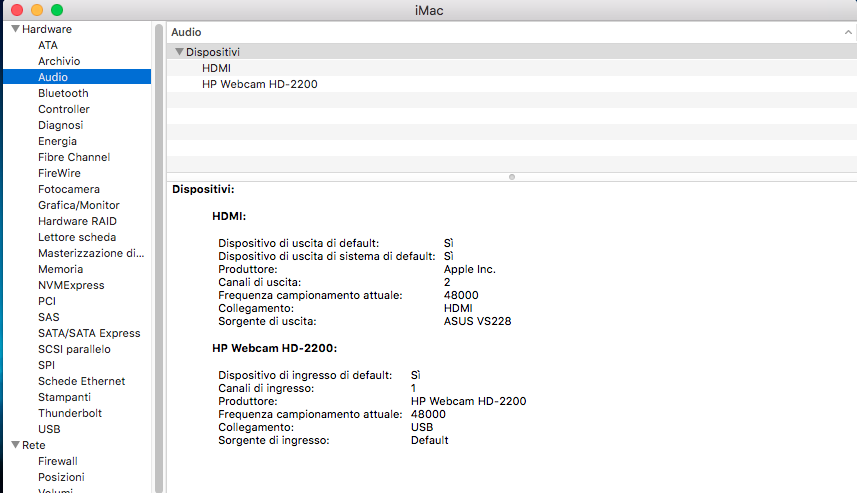Select ATA in the sidebar

tap(48, 45)
